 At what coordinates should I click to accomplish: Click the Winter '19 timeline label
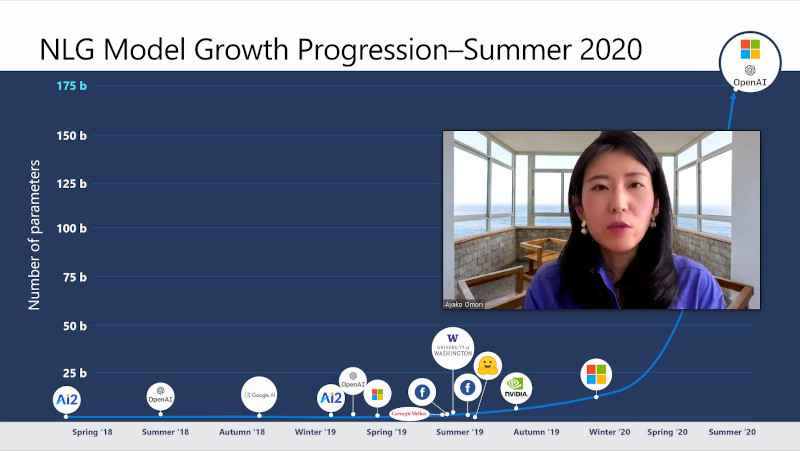pos(315,432)
